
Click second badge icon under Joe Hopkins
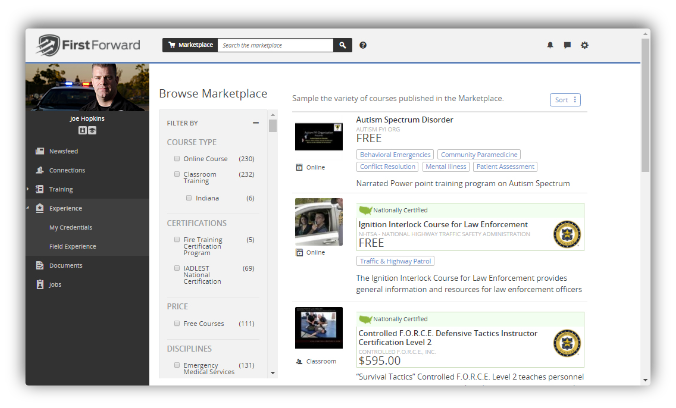tap(92, 130)
